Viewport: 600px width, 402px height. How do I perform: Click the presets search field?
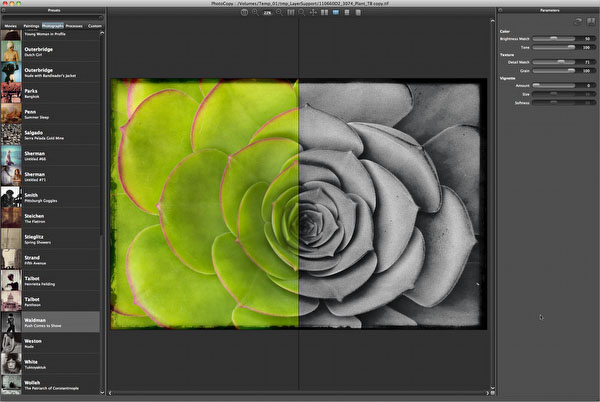click(x=52, y=18)
